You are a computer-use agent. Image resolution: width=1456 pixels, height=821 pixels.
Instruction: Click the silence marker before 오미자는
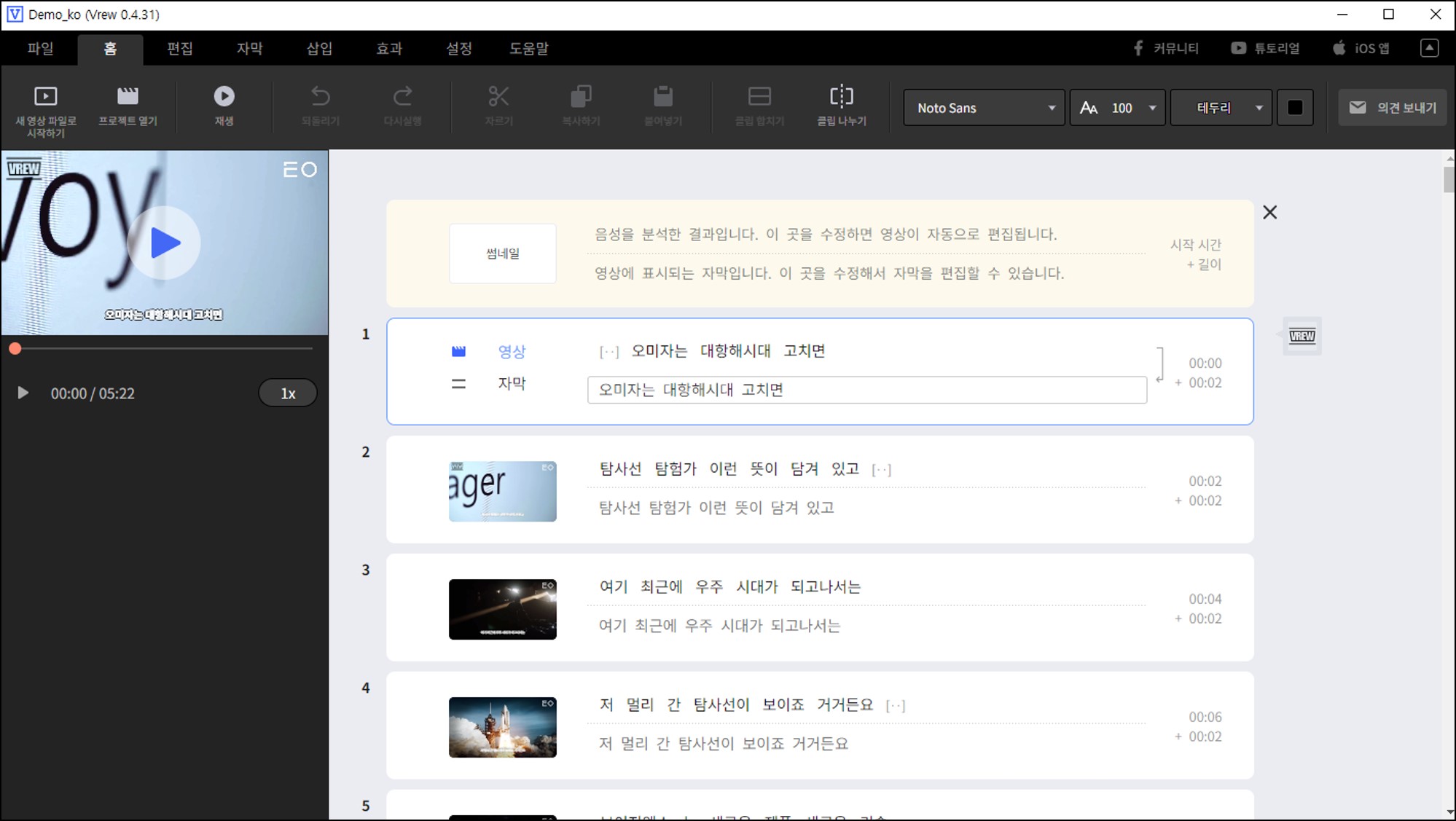tap(609, 352)
